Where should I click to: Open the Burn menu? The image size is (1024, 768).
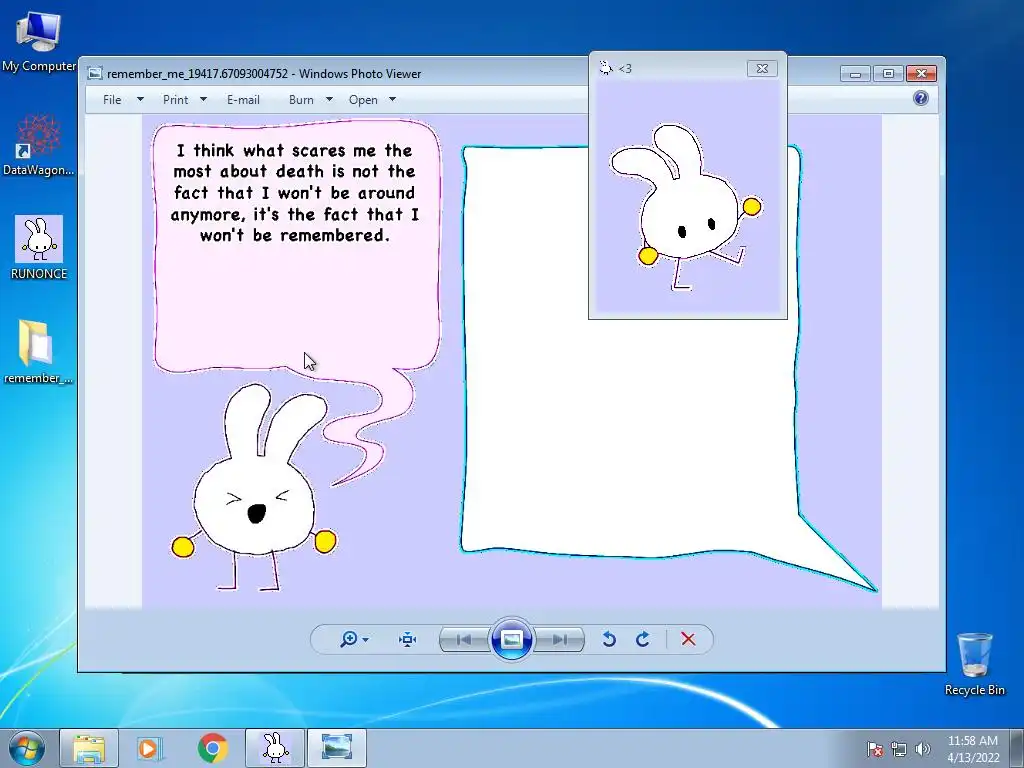(x=301, y=100)
